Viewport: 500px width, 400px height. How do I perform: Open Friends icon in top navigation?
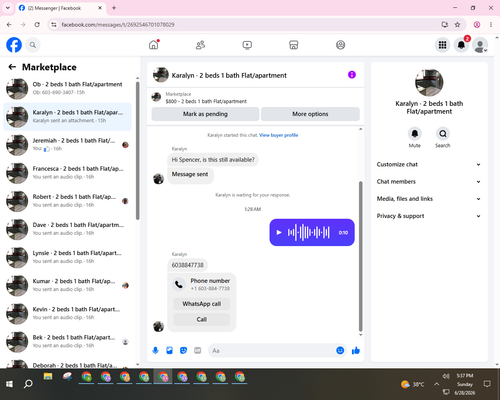pyautogui.click(x=200, y=45)
